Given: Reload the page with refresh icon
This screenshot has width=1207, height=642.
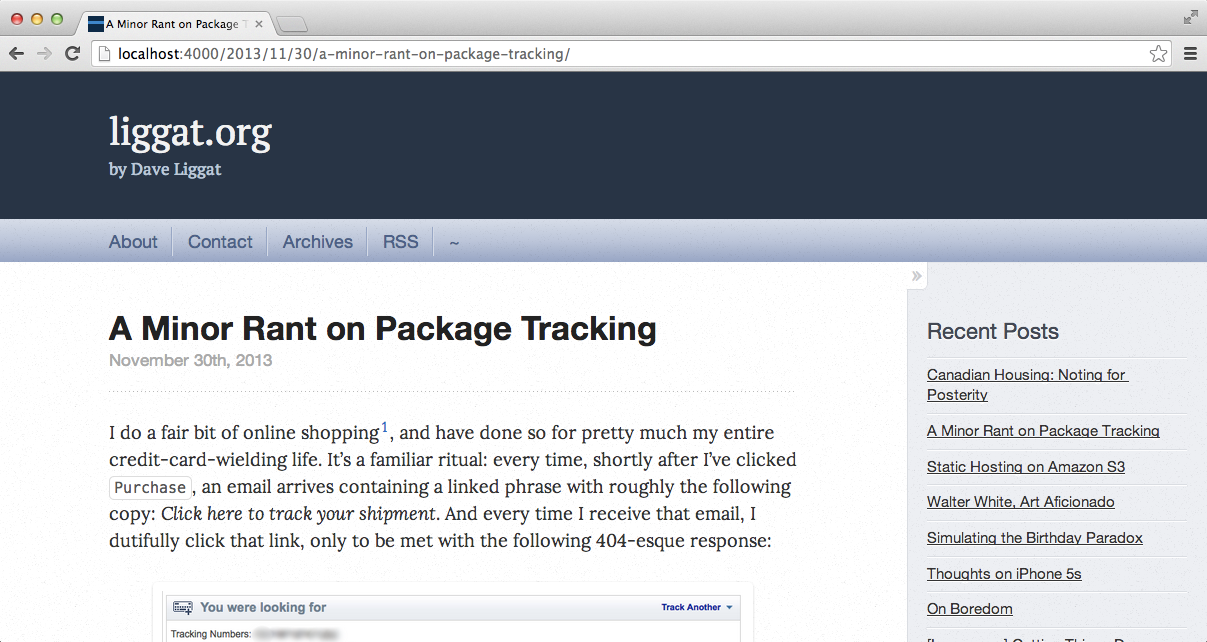Looking at the screenshot, I should tap(72, 54).
